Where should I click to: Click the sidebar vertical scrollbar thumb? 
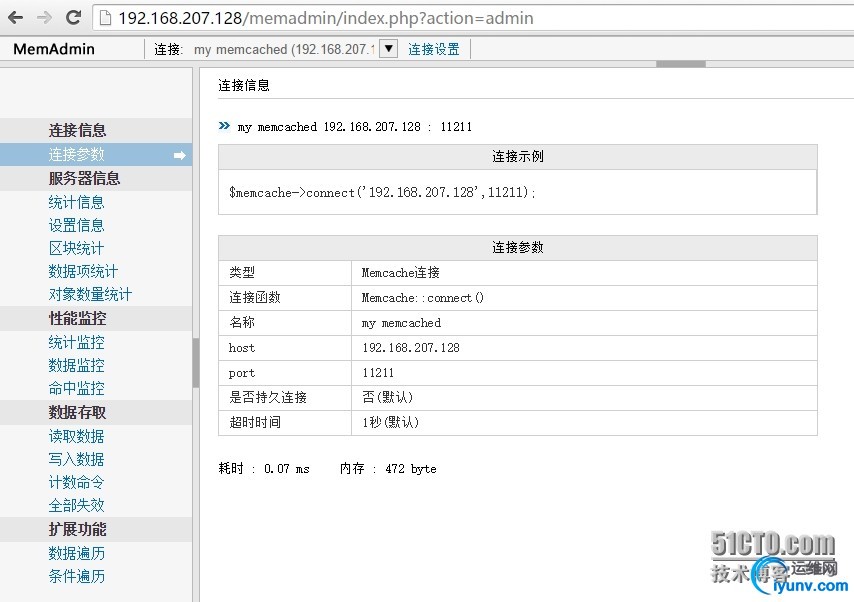click(196, 363)
